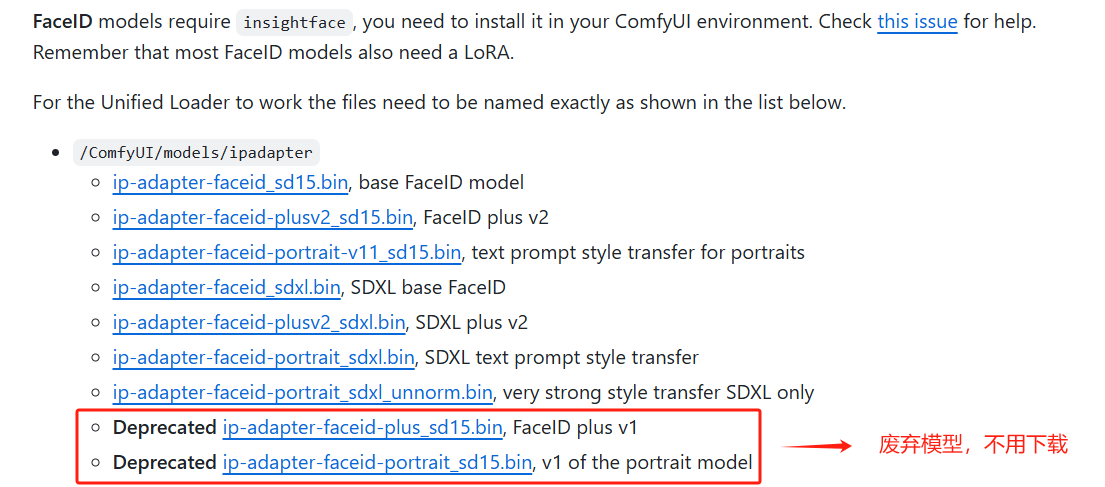1105x487 pixels.
Task: Click the bold "FaceID" word in first paragraph
Action: [x=63, y=21]
